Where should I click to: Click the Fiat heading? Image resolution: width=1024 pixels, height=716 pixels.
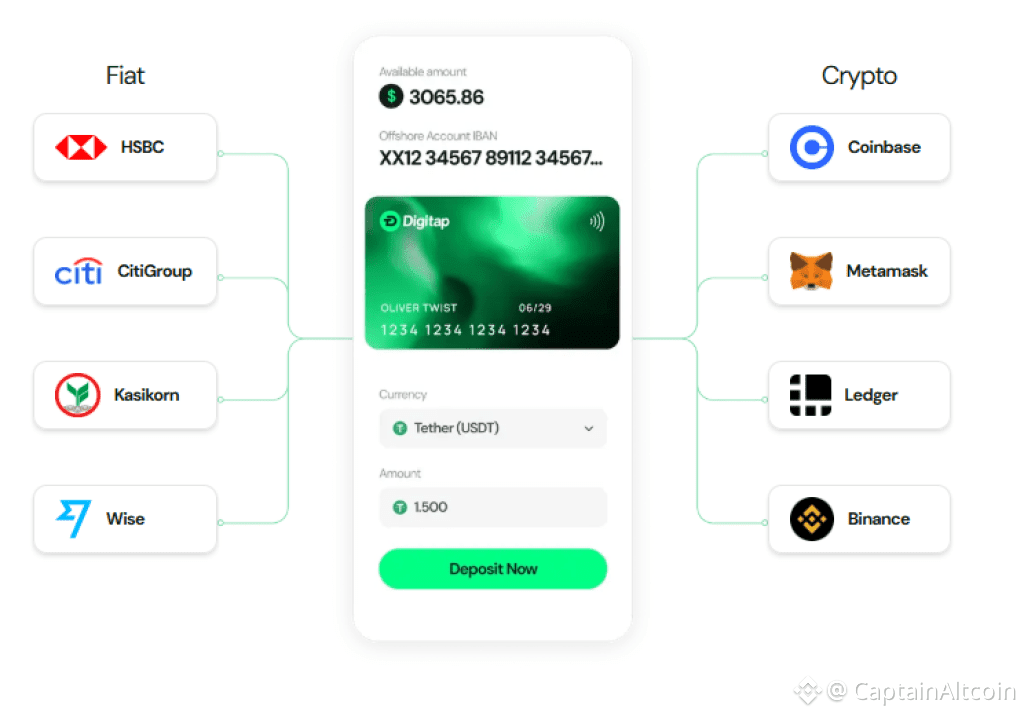[x=125, y=76]
